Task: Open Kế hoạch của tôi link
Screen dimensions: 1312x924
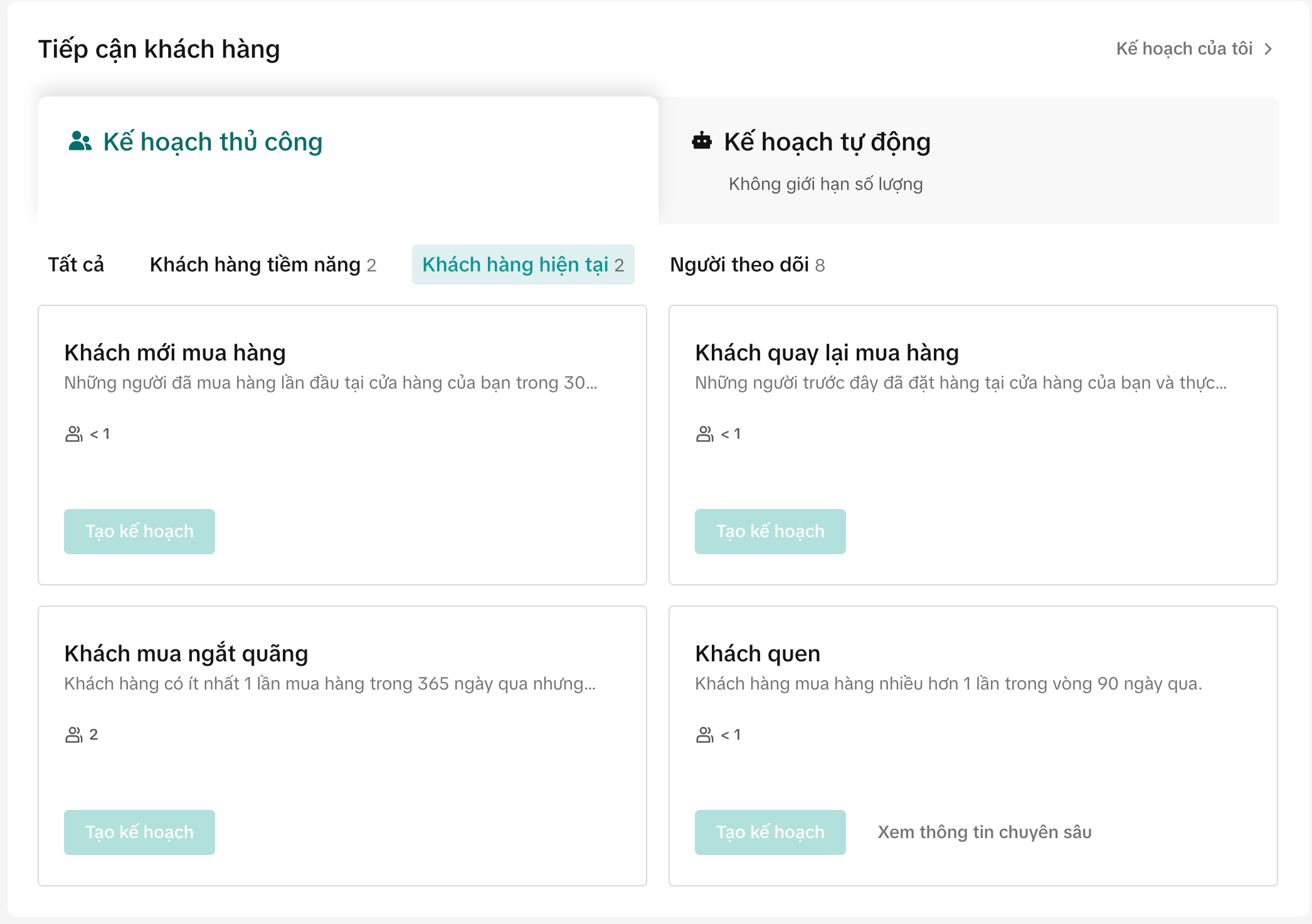Action: [x=1184, y=49]
